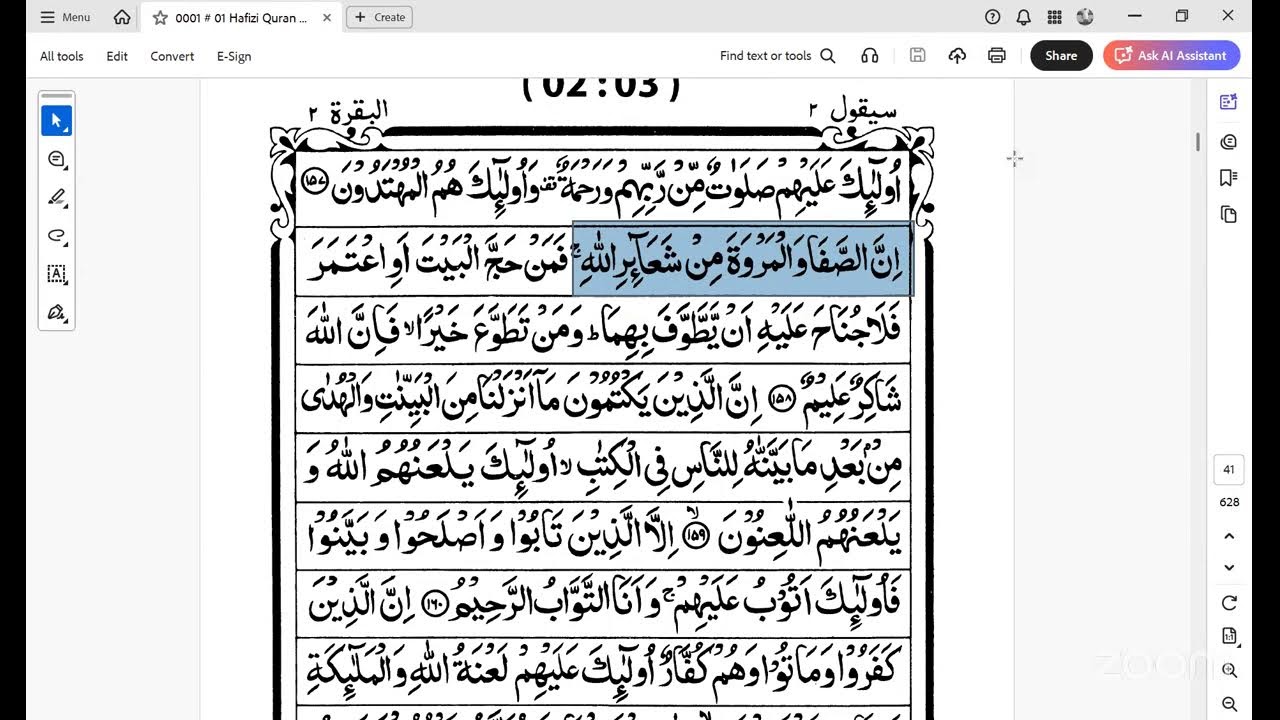Viewport: 1280px width, 720px height.
Task: Click the Share button
Action: pyautogui.click(x=1061, y=56)
